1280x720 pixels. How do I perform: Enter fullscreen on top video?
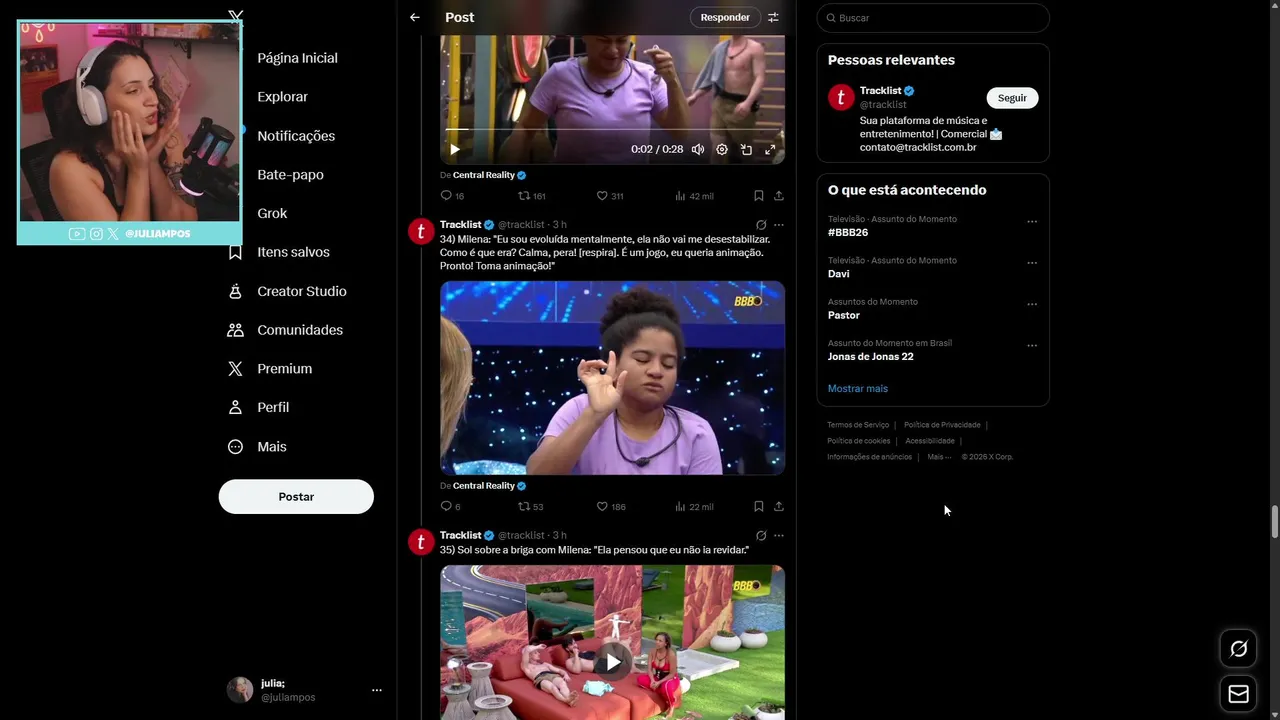(x=770, y=150)
